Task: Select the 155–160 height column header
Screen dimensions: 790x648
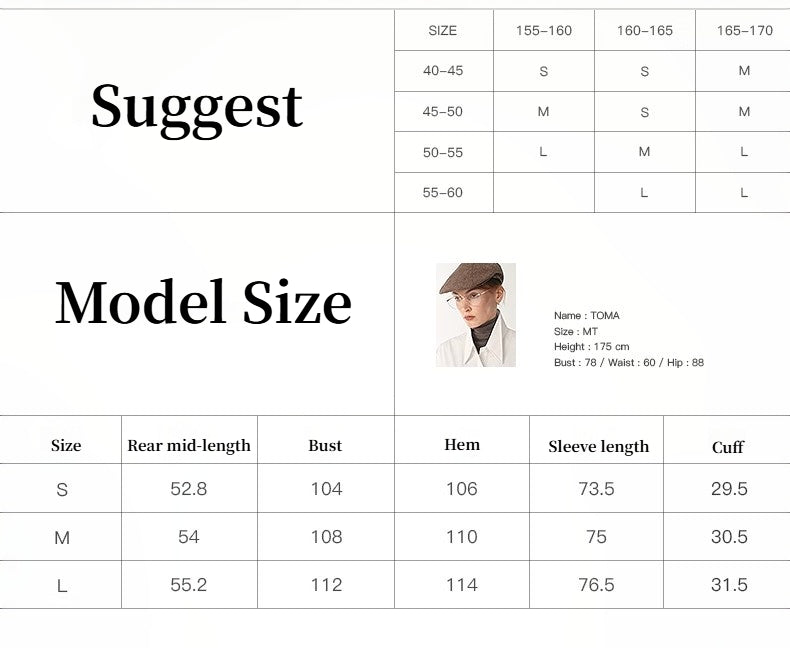Action: (x=544, y=31)
